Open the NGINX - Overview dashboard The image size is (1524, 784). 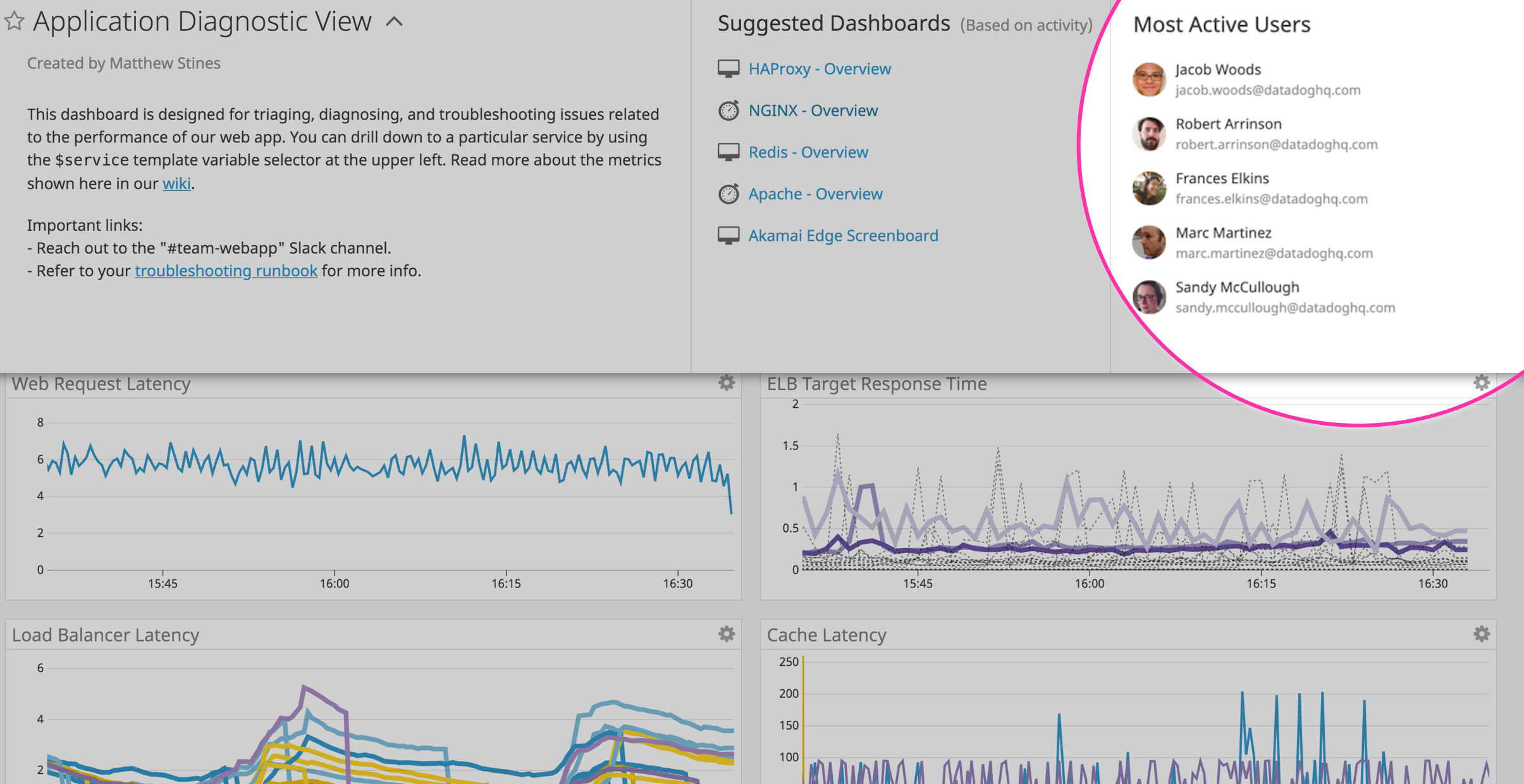pyautogui.click(x=813, y=109)
